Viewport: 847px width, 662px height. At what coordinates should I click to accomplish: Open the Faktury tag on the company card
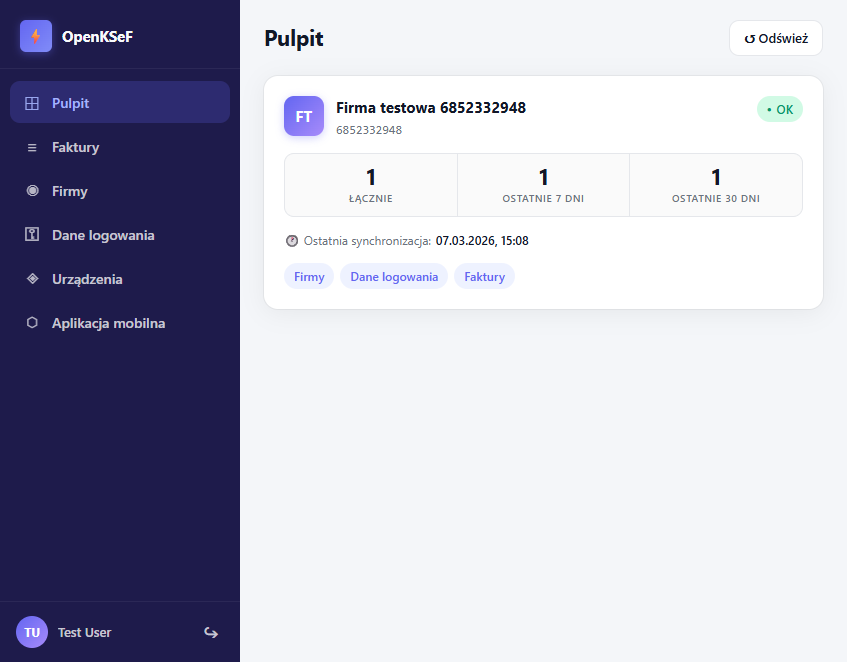pyautogui.click(x=484, y=276)
